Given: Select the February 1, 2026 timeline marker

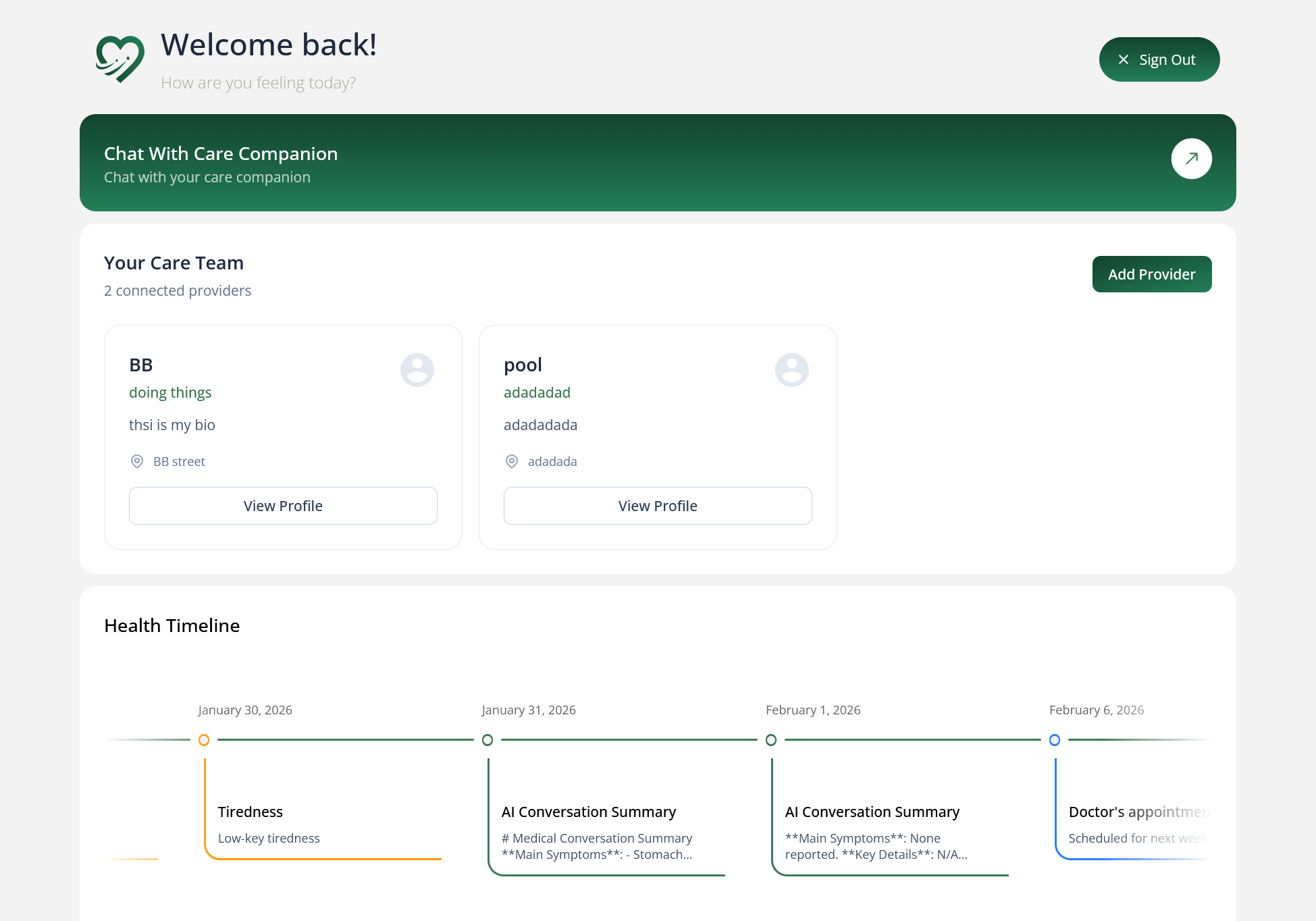Looking at the screenshot, I should click(771, 740).
